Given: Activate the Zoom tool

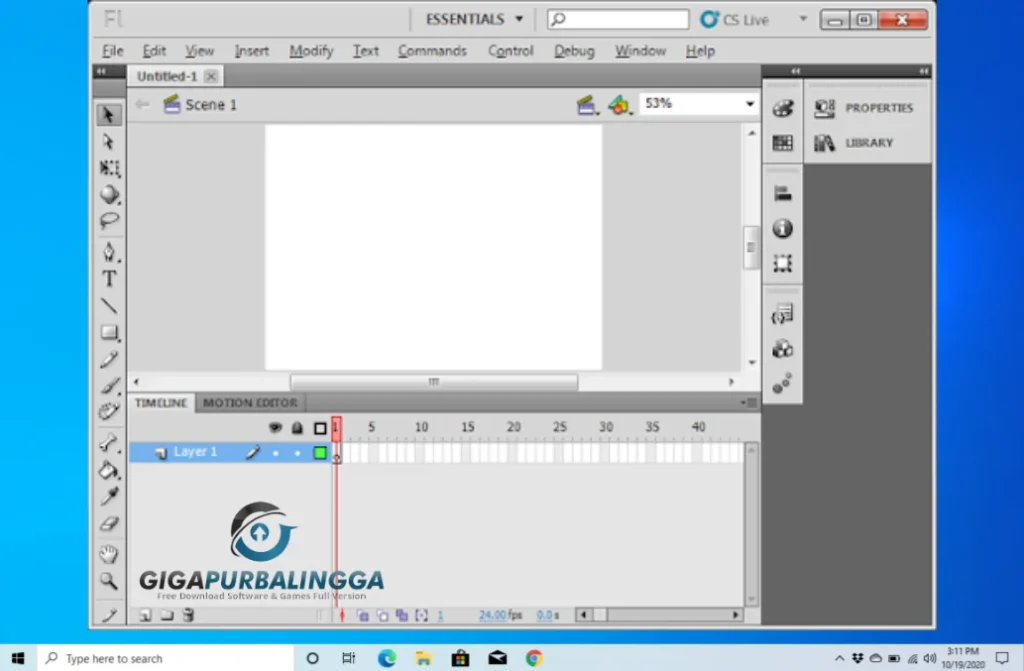Looking at the screenshot, I should coord(109,581).
